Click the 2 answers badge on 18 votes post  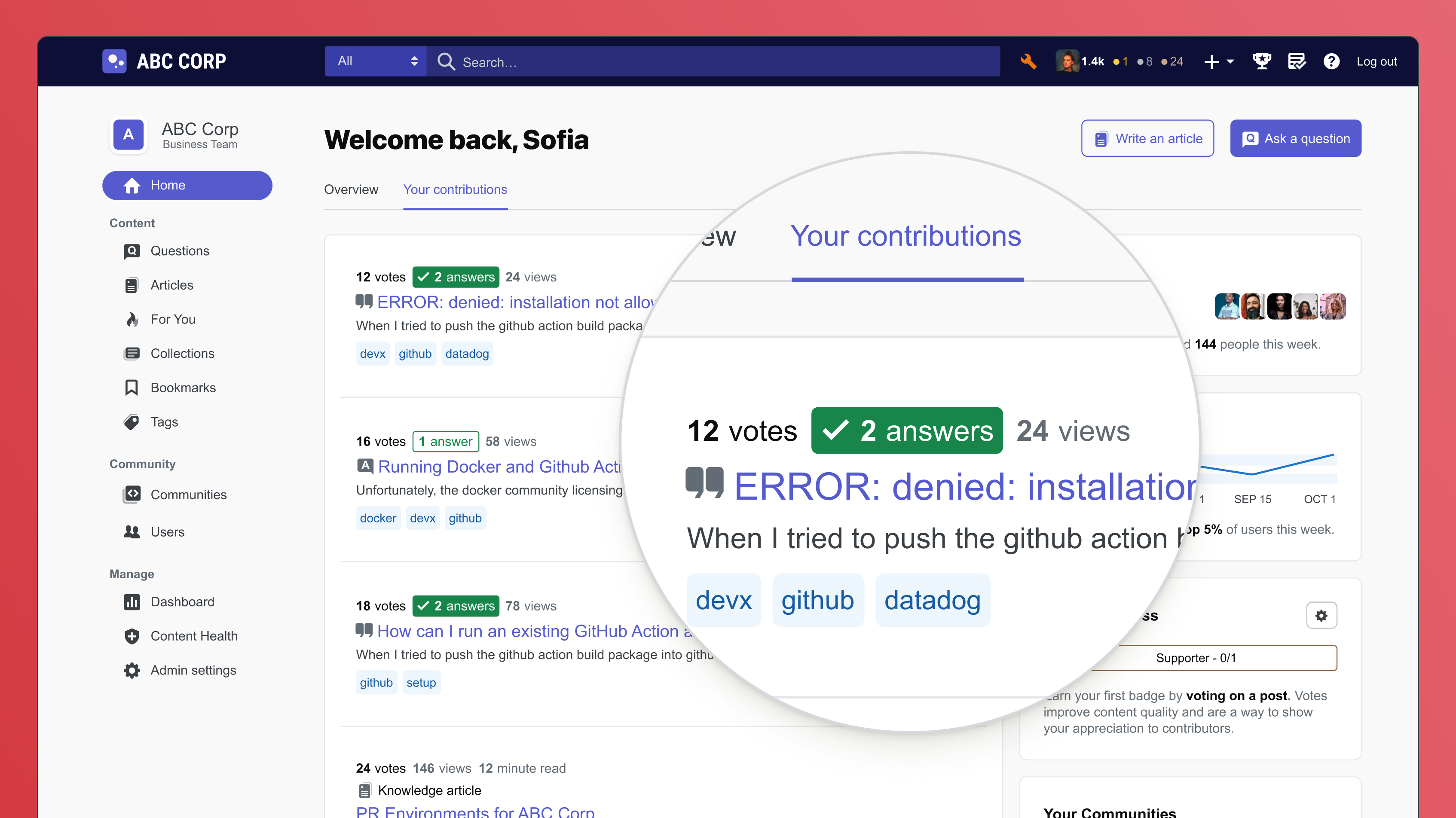click(x=456, y=606)
